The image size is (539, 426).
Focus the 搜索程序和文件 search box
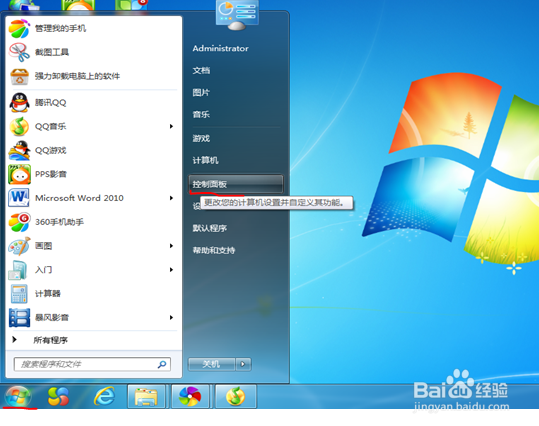pyautogui.click(x=92, y=364)
